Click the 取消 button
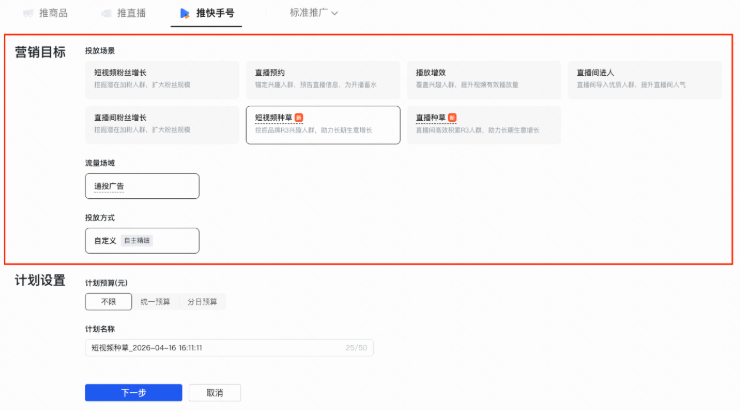Image resolution: width=740 pixels, height=411 pixels. pos(215,393)
